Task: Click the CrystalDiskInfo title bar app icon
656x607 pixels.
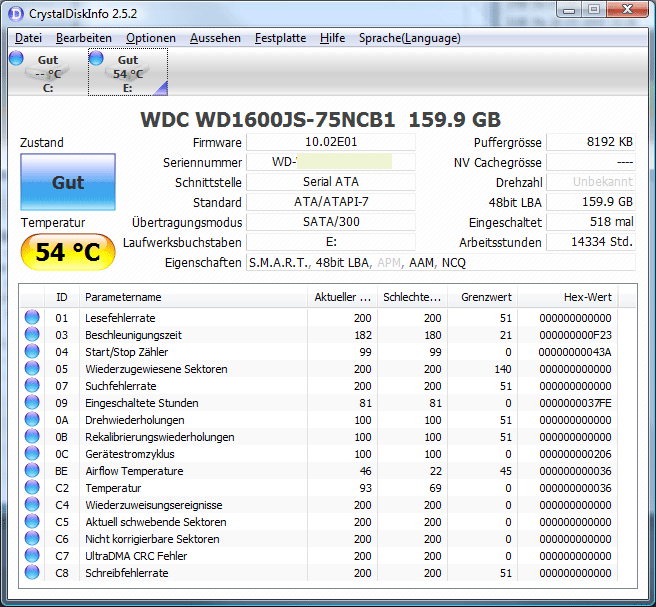Action: click(16, 14)
